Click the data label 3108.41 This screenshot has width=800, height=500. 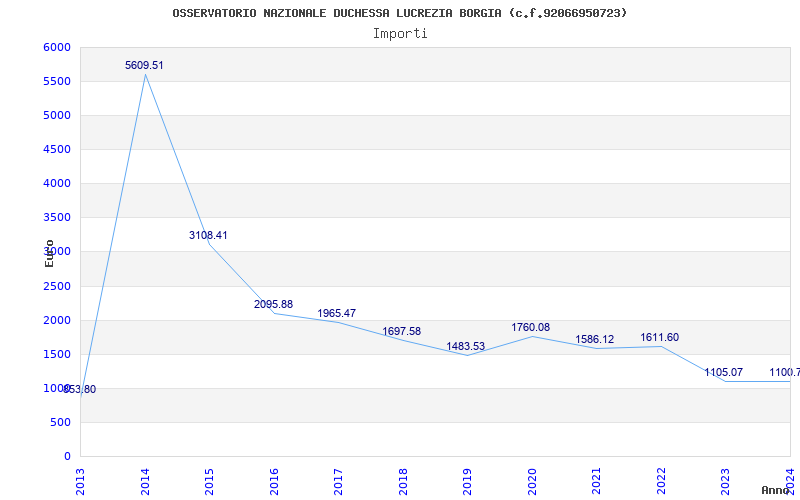208,235
